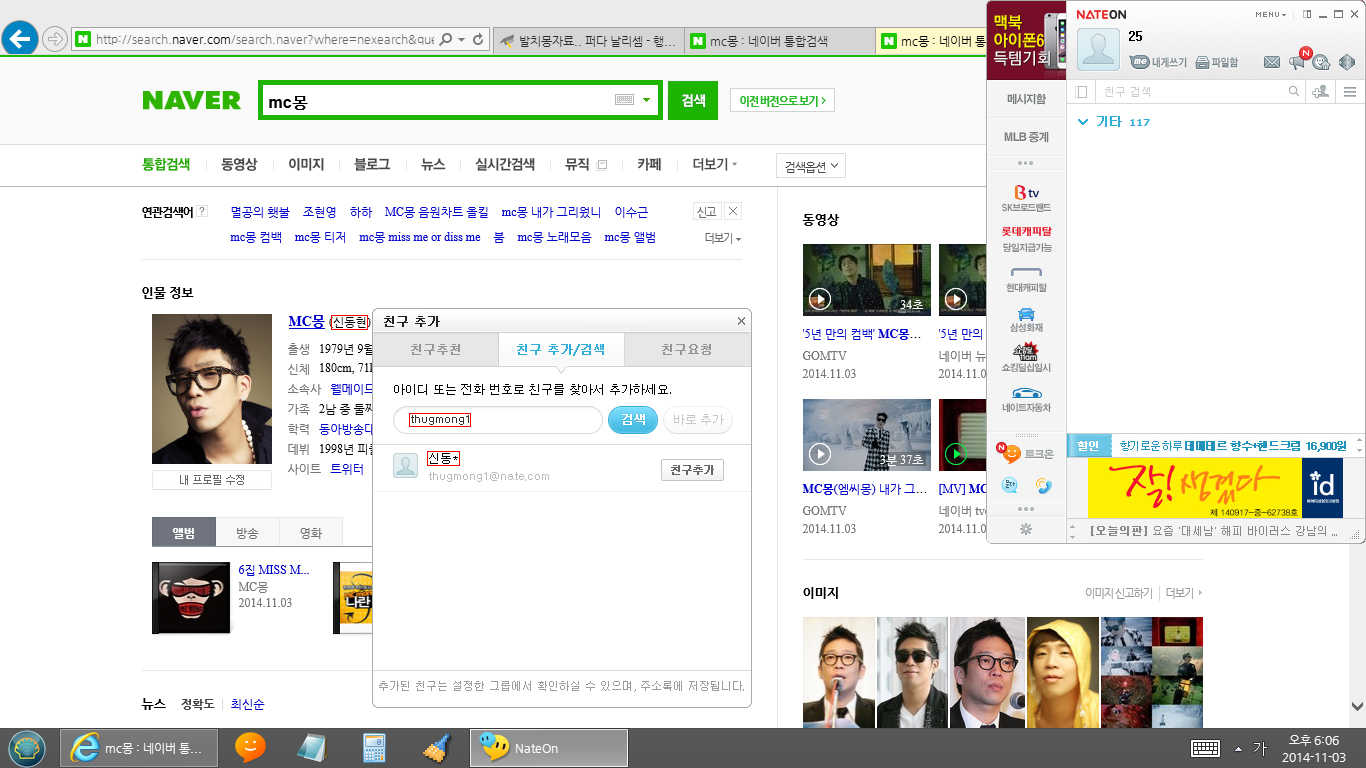Select Naver 블로그 tab

[372, 164]
